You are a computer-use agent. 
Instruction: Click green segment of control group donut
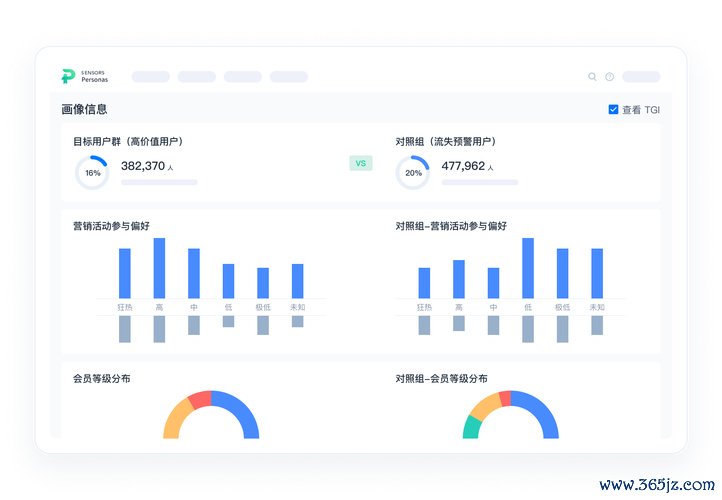(471, 428)
